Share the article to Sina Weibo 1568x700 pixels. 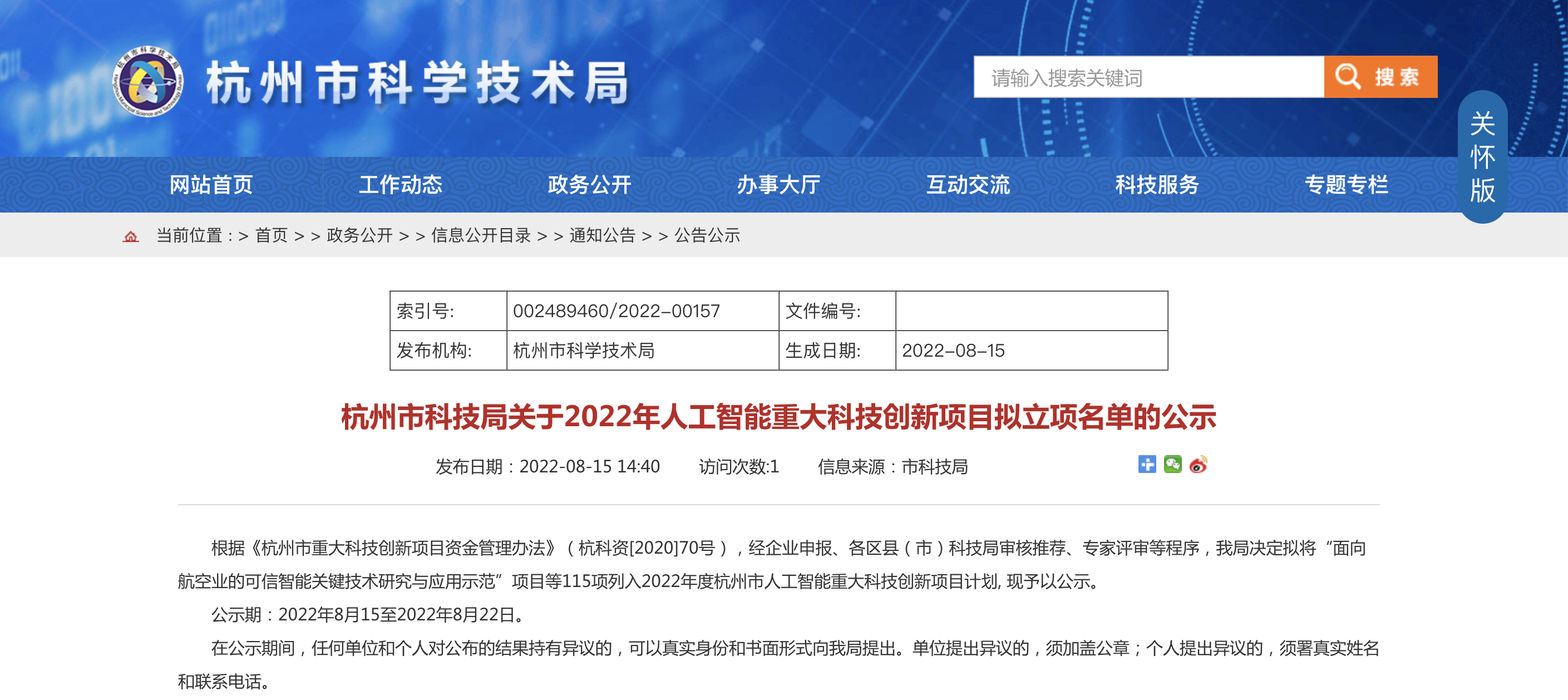pyautogui.click(x=1198, y=466)
